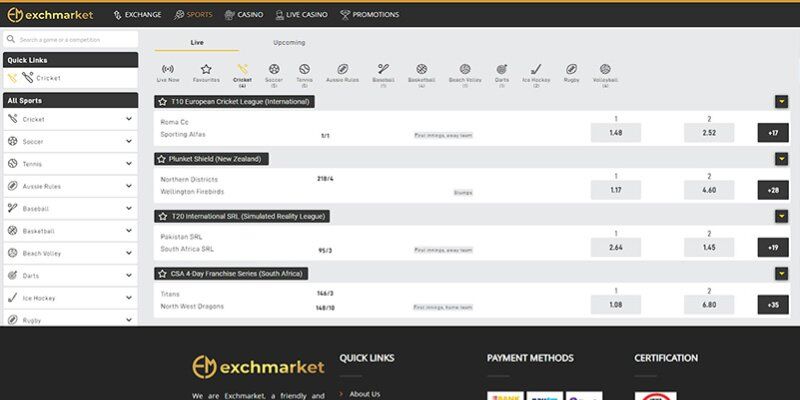Bet 2.64 on Pakistan SRL
Image resolution: width=800 pixels, height=400 pixels.
coord(616,247)
